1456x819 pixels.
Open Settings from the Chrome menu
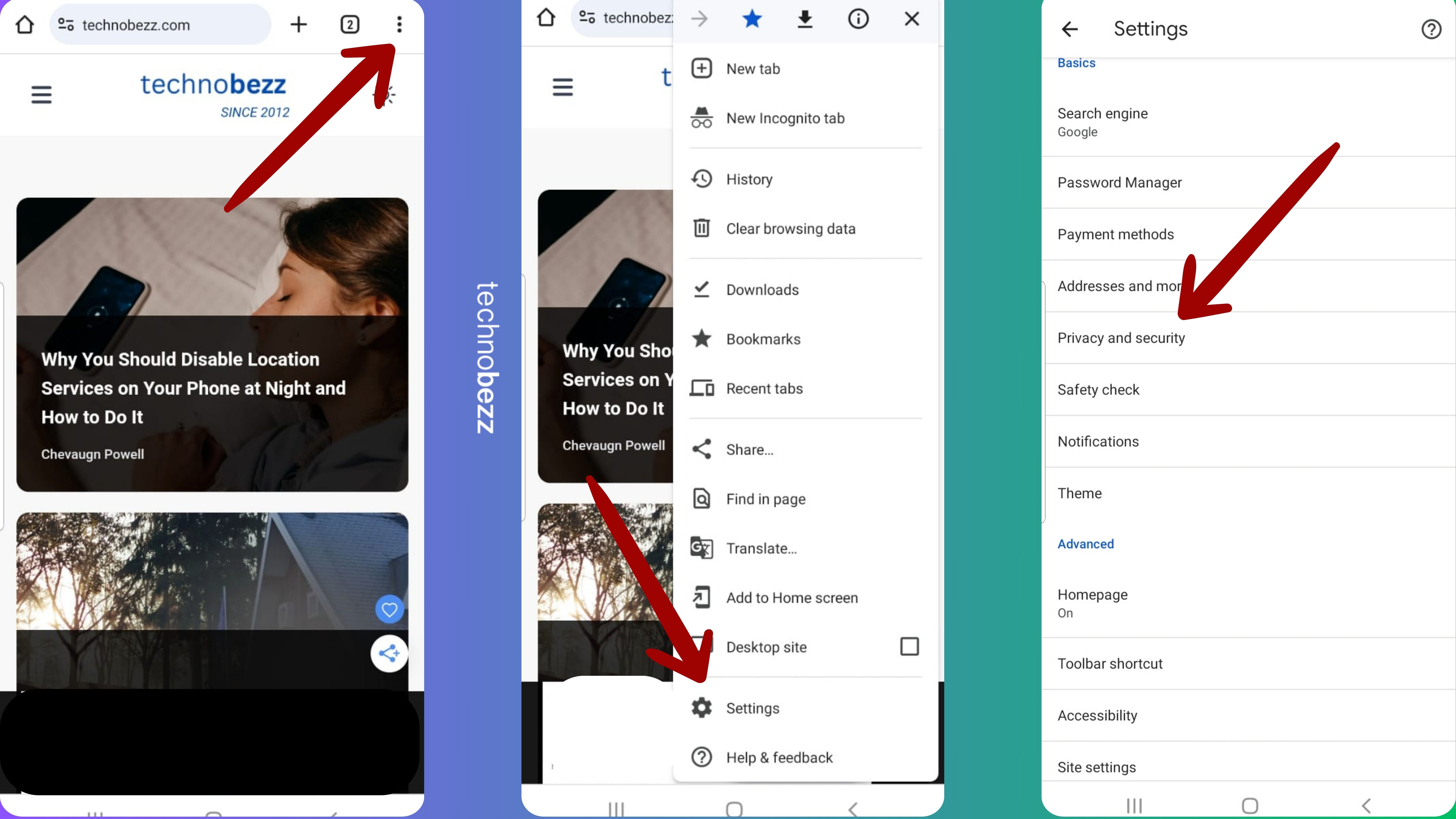pyautogui.click(x=805, y=708)
